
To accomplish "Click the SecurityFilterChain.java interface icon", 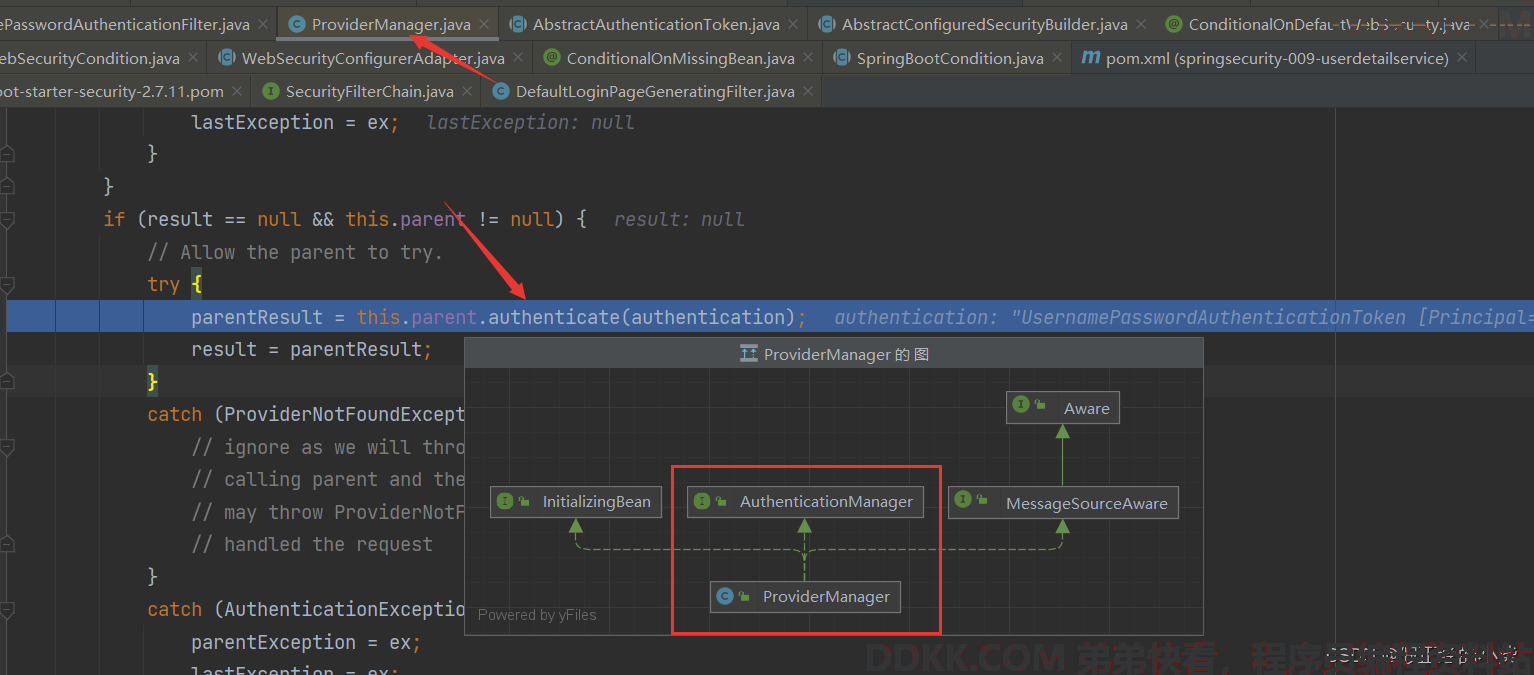I will (270, 91).
